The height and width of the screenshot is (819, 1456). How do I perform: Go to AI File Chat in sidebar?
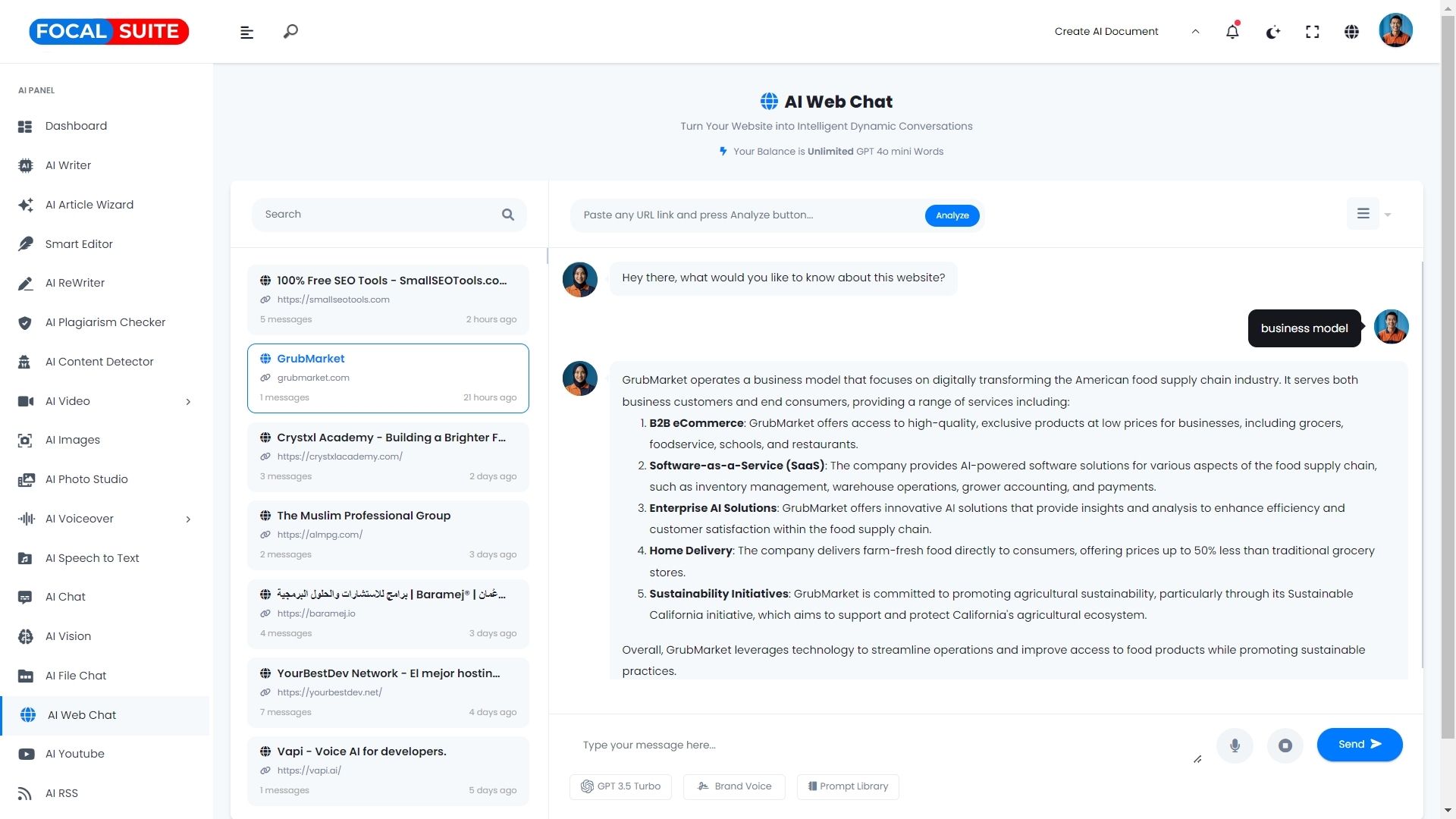click(76, 676)
